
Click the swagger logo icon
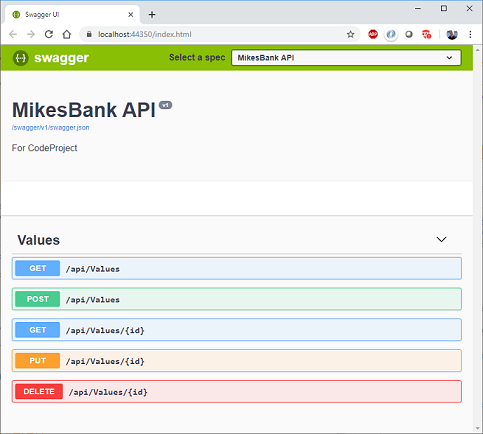coord(21,58)
